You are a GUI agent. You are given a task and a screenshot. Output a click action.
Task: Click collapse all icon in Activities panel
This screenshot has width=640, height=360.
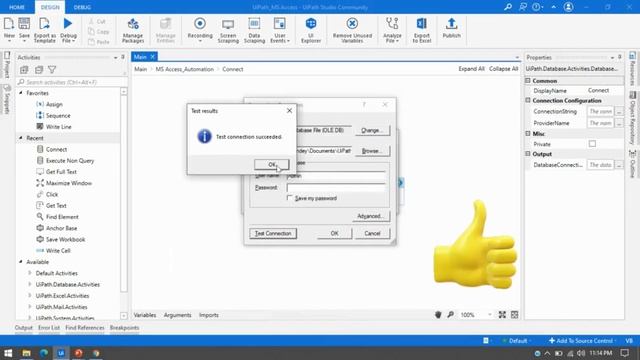click(x=39, y=70)
